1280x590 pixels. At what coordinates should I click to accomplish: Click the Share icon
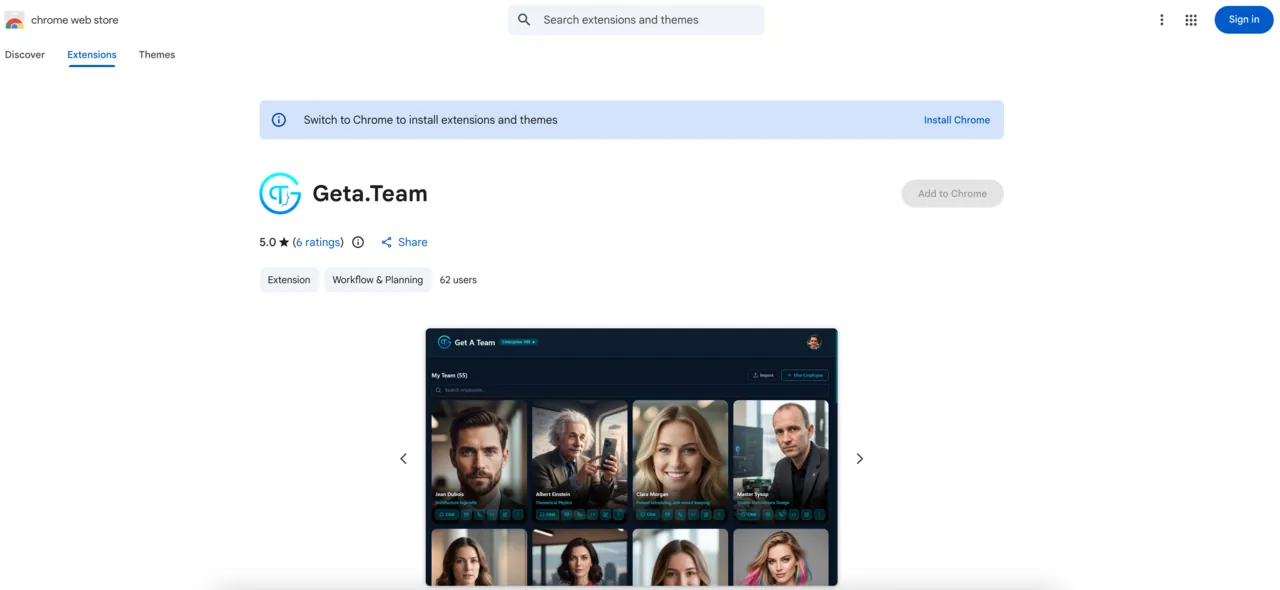point(386,242)
